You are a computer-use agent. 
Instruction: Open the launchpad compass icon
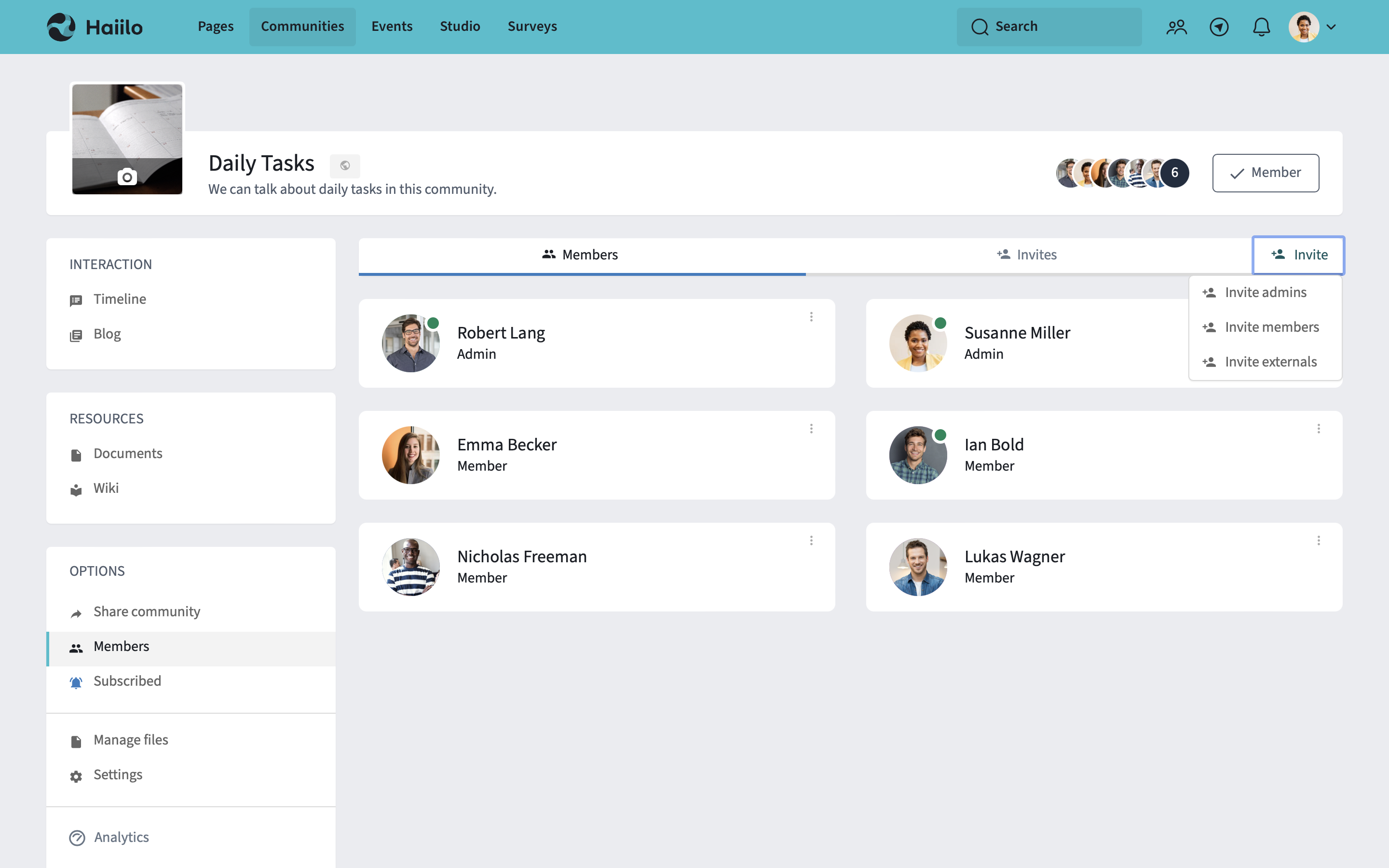point(1219,27)
